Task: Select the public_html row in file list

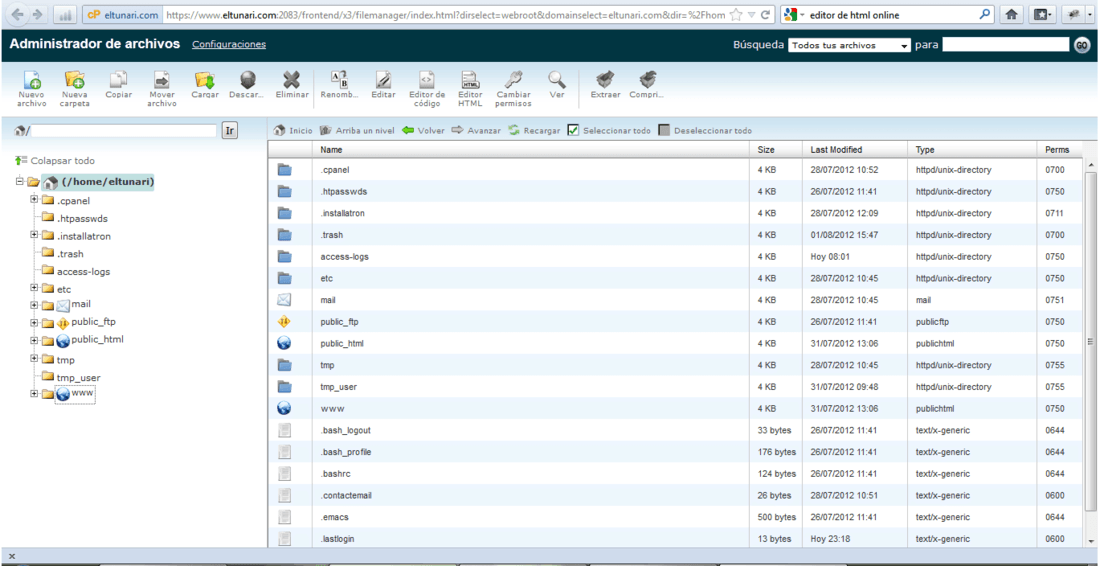Action: pos(676,344)
